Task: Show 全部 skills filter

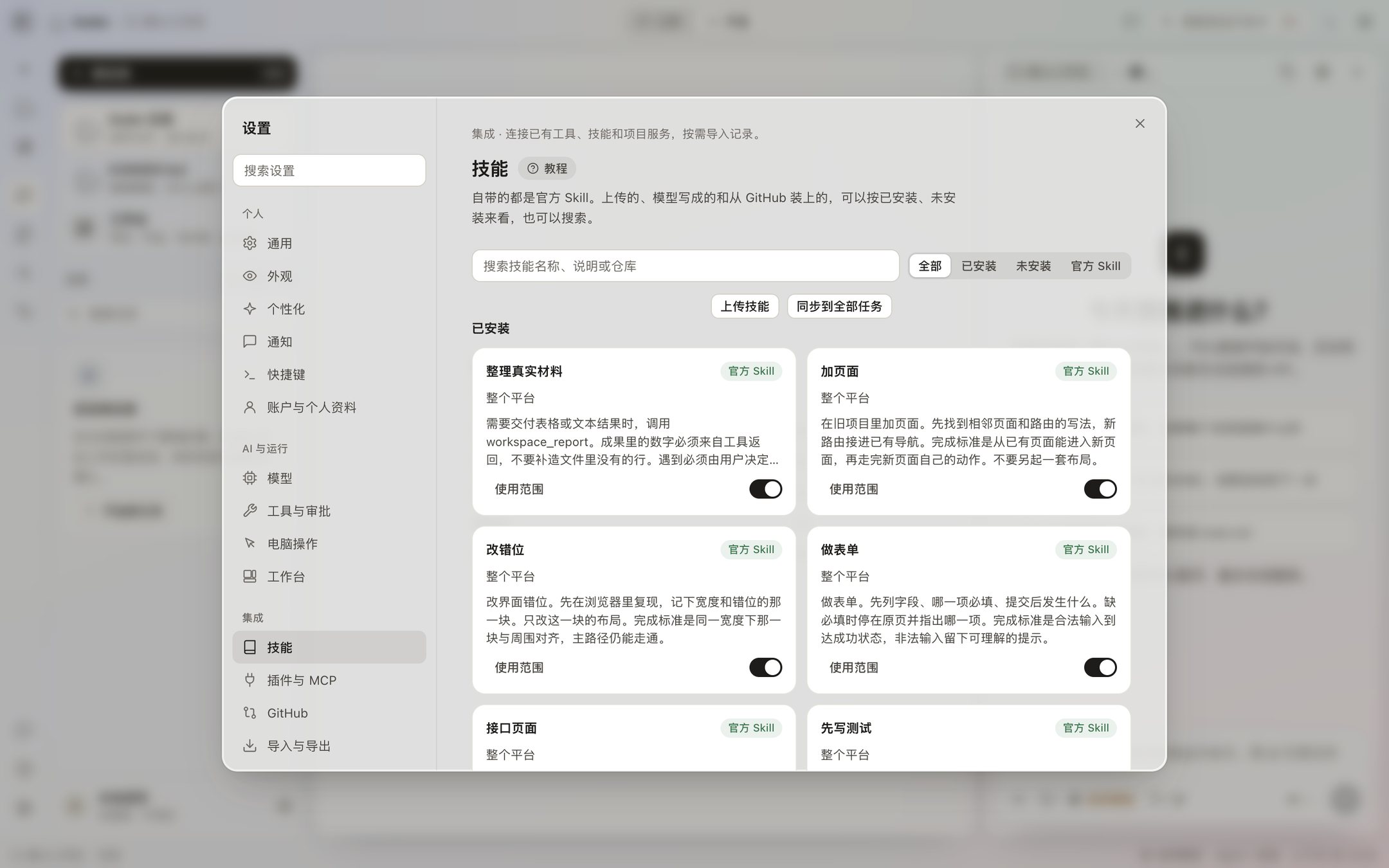Action: [x=930, y=266]
